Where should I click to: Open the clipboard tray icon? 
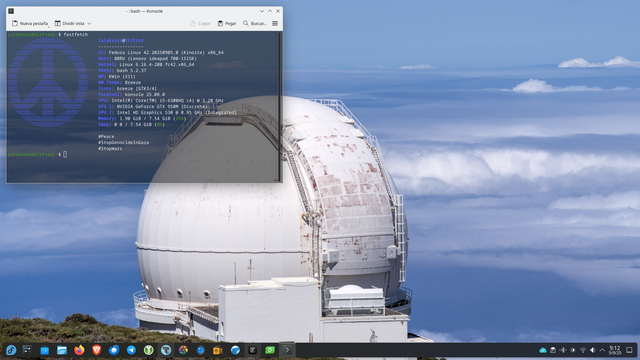[x=553, y=350]
